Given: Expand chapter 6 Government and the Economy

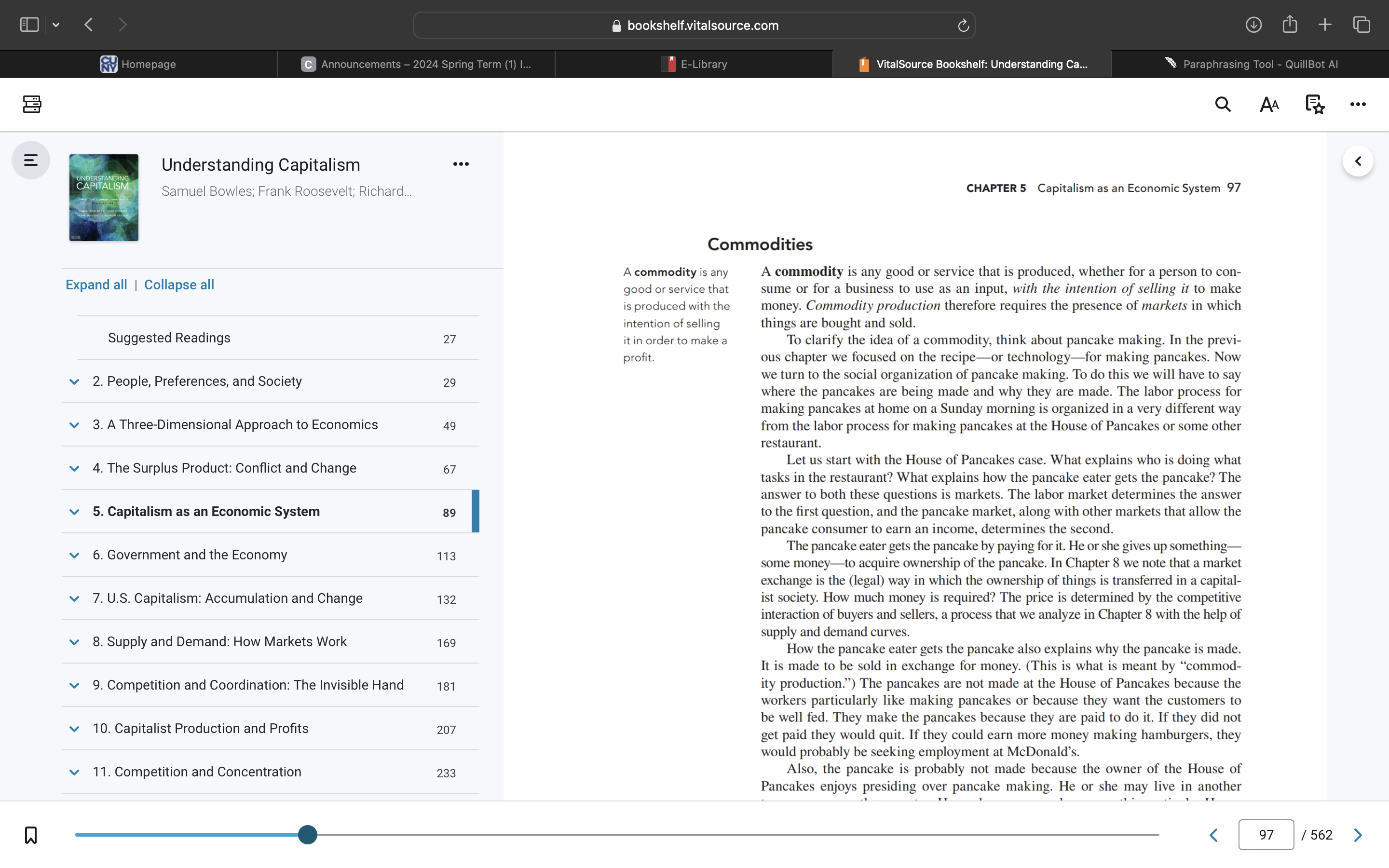Looking at the screenshot, I should click(x=74, y=555).
